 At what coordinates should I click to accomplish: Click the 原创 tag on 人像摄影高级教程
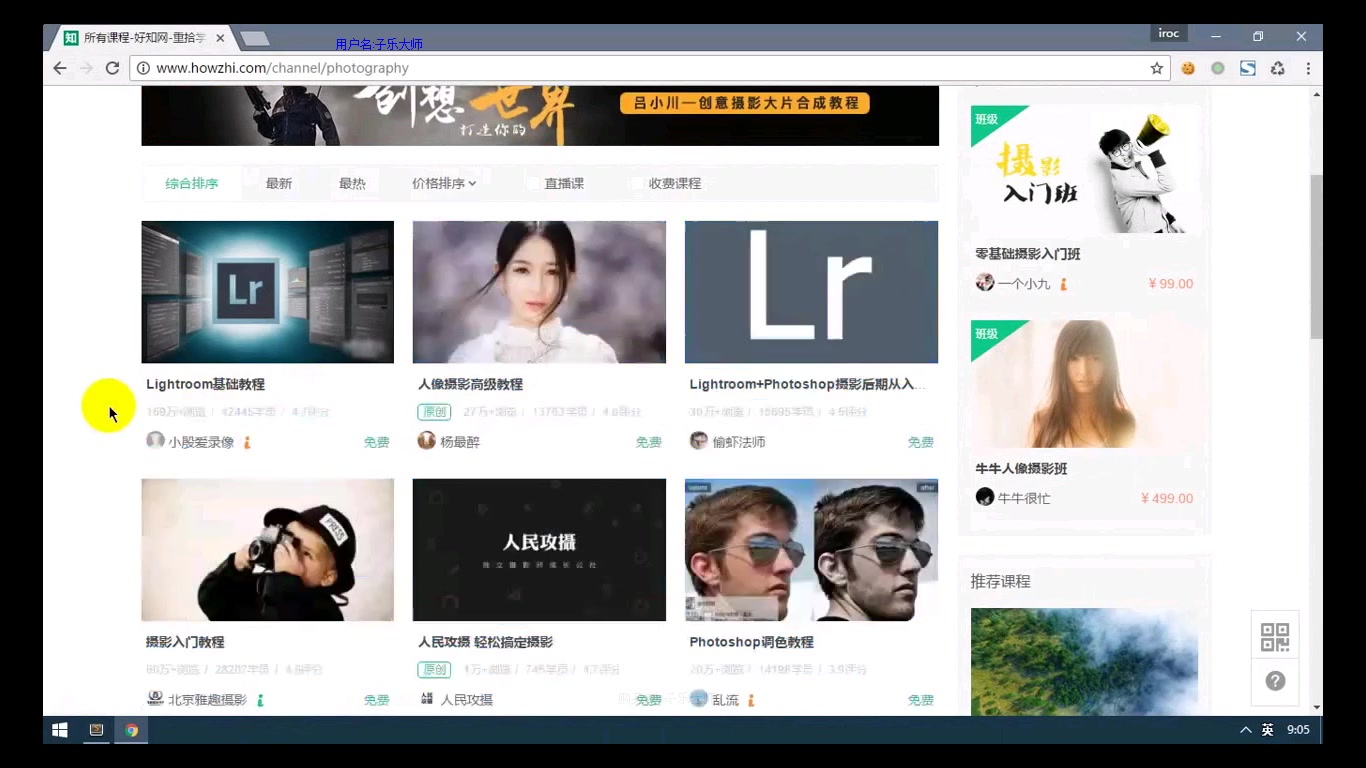pos(434,411)
